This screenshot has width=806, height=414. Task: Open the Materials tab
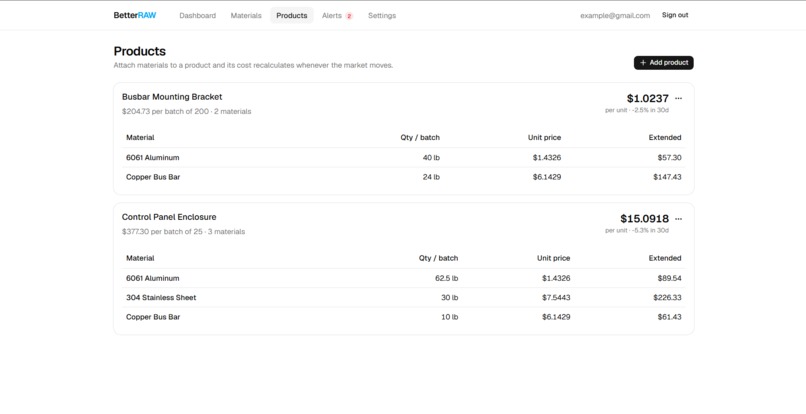[246, 15]
